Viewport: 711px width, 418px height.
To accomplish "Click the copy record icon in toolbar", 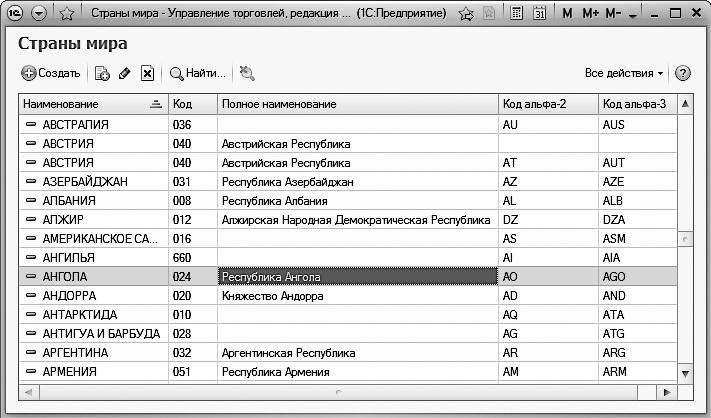I will 102,73.
